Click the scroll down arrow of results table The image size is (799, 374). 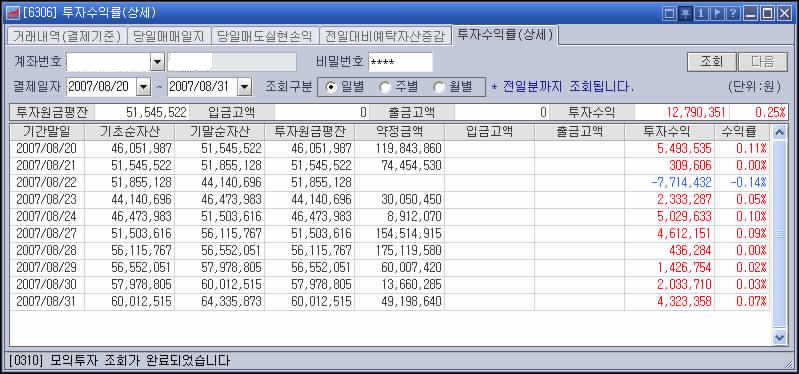point(779,337)
